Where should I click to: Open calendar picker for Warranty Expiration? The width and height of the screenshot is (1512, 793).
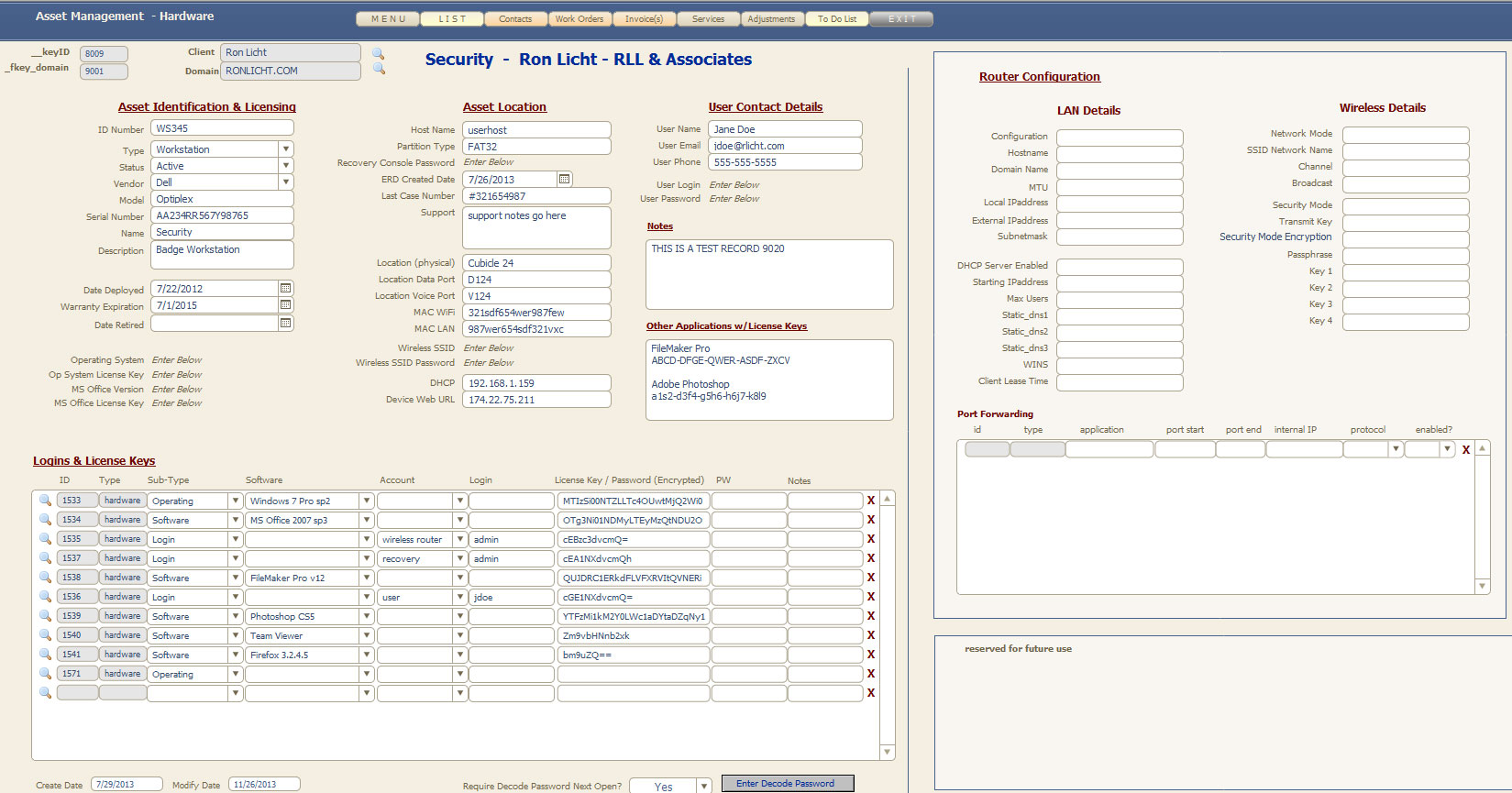[286, 305]
